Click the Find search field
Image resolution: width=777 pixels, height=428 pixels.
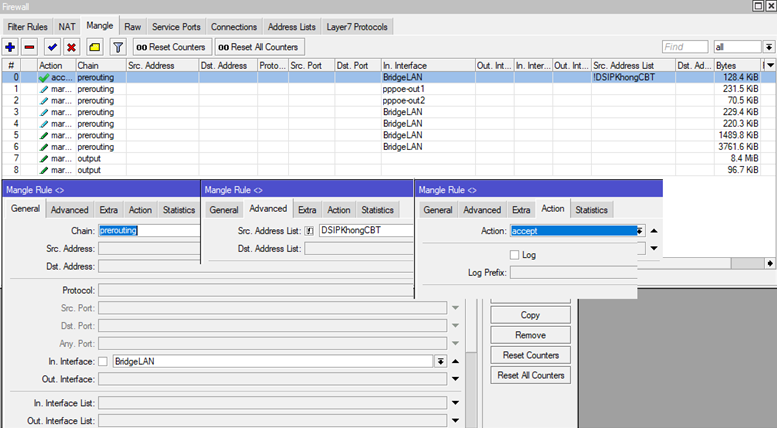coord(684,47)
